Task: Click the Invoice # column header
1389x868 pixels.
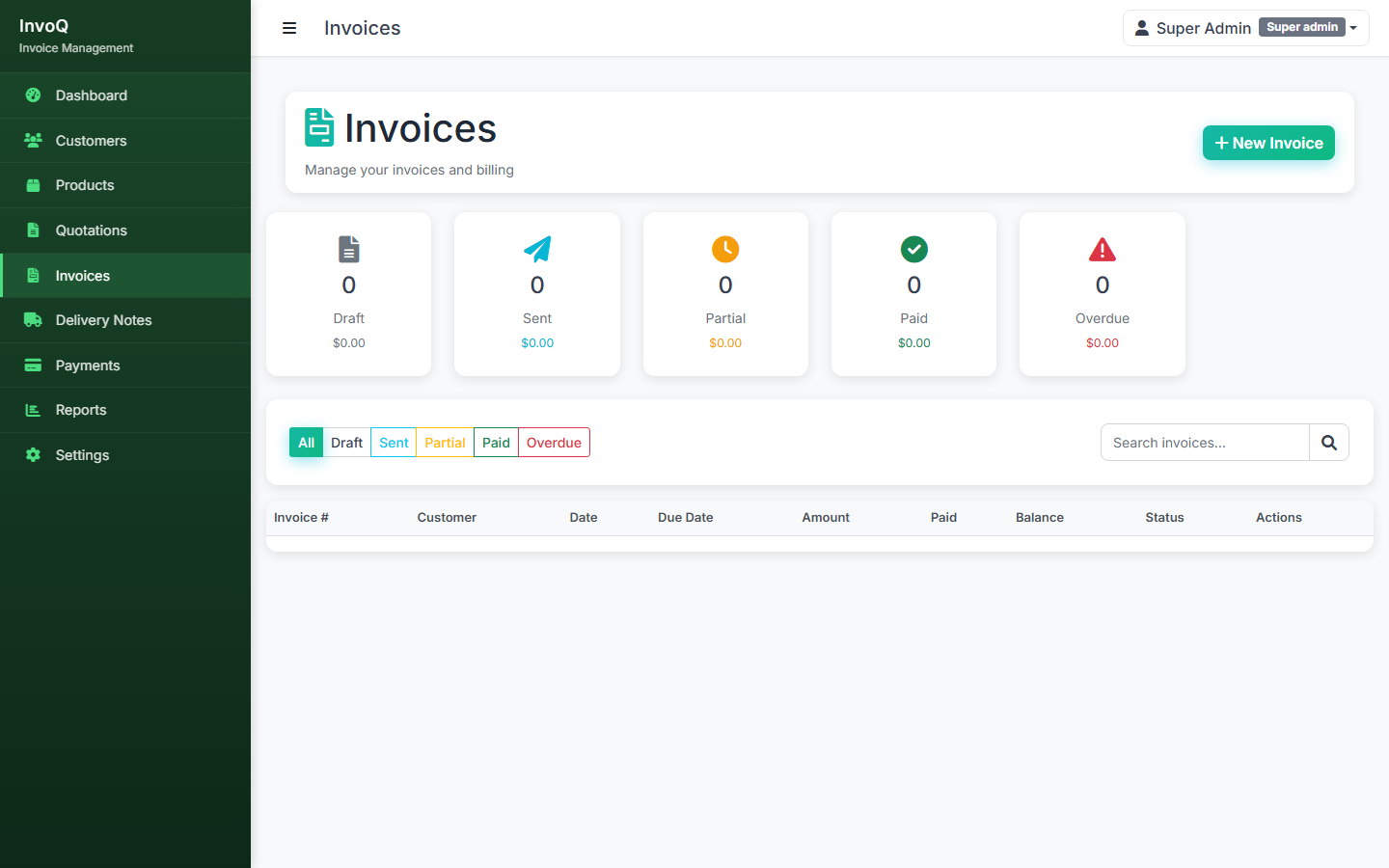Action: click(301, 518)
